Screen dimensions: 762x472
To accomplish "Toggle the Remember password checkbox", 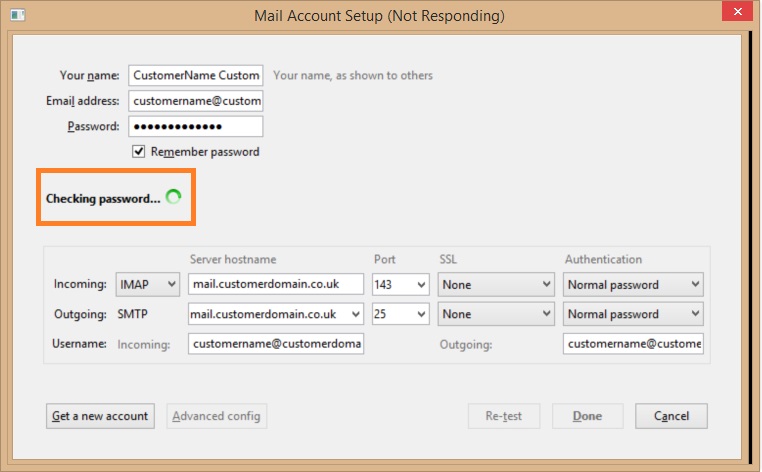I will click(140, 152).
